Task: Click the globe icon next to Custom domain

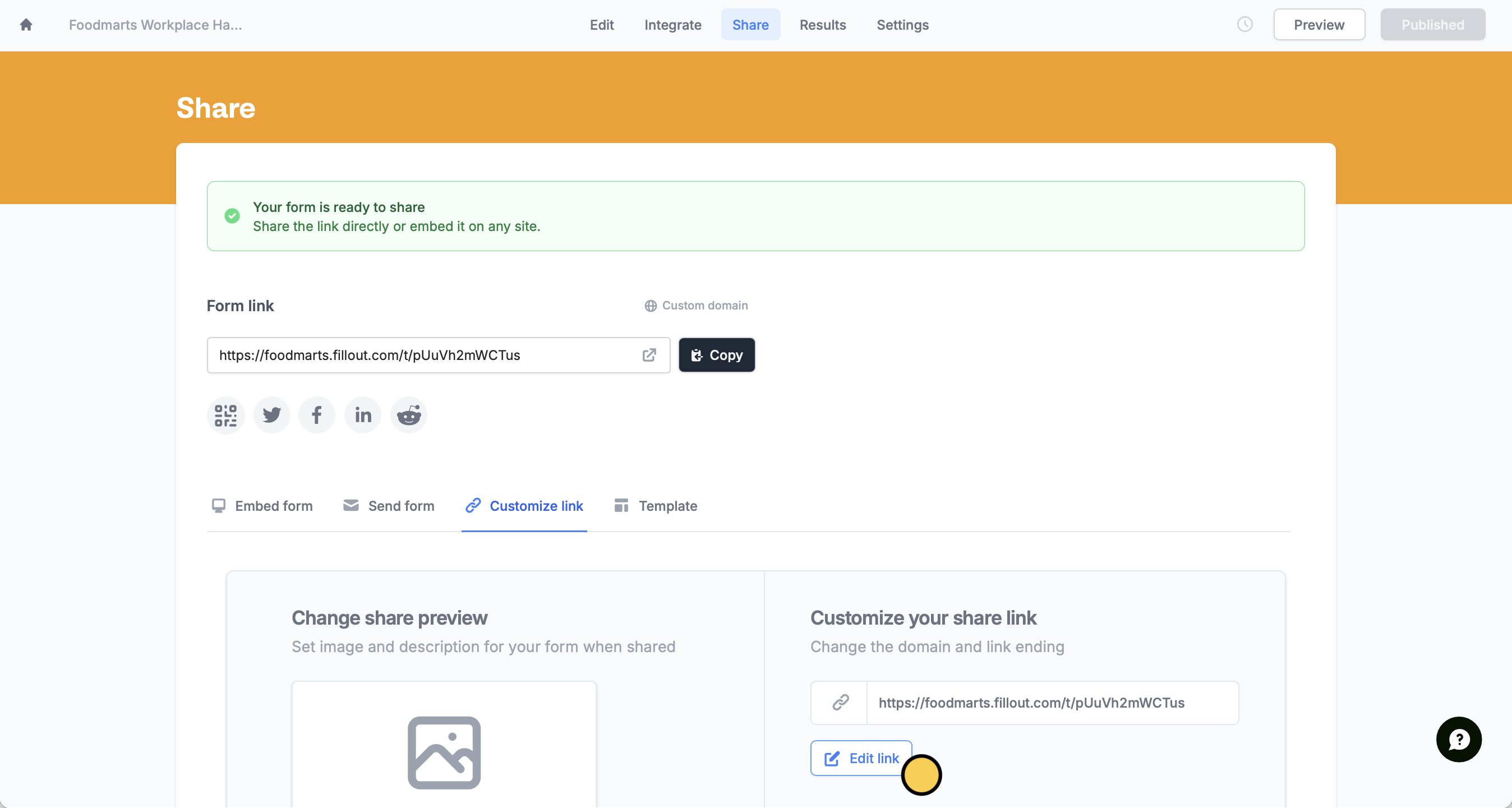Action: click(650, 306)
